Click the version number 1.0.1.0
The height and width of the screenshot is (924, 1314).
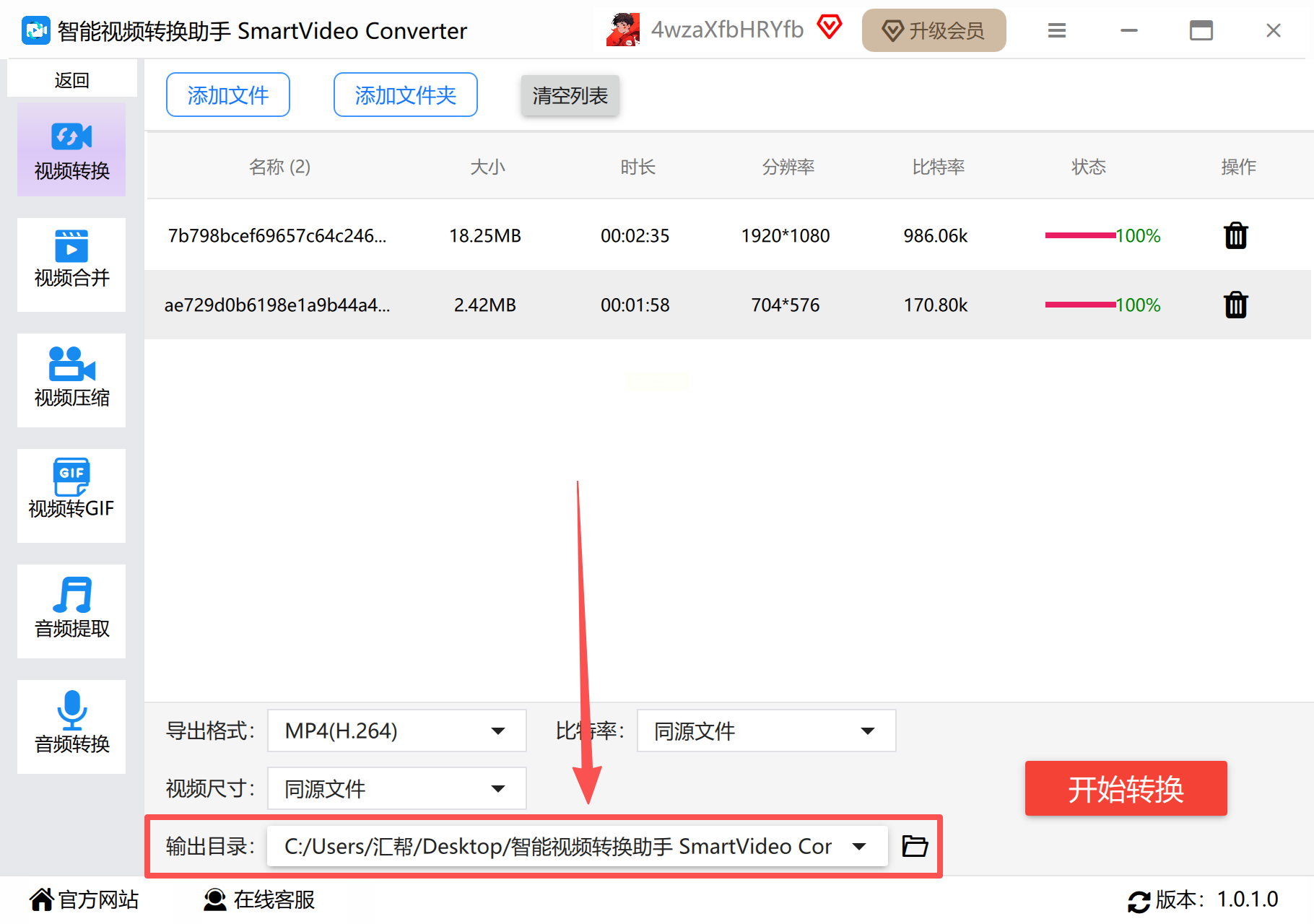tap(1248, 899)
